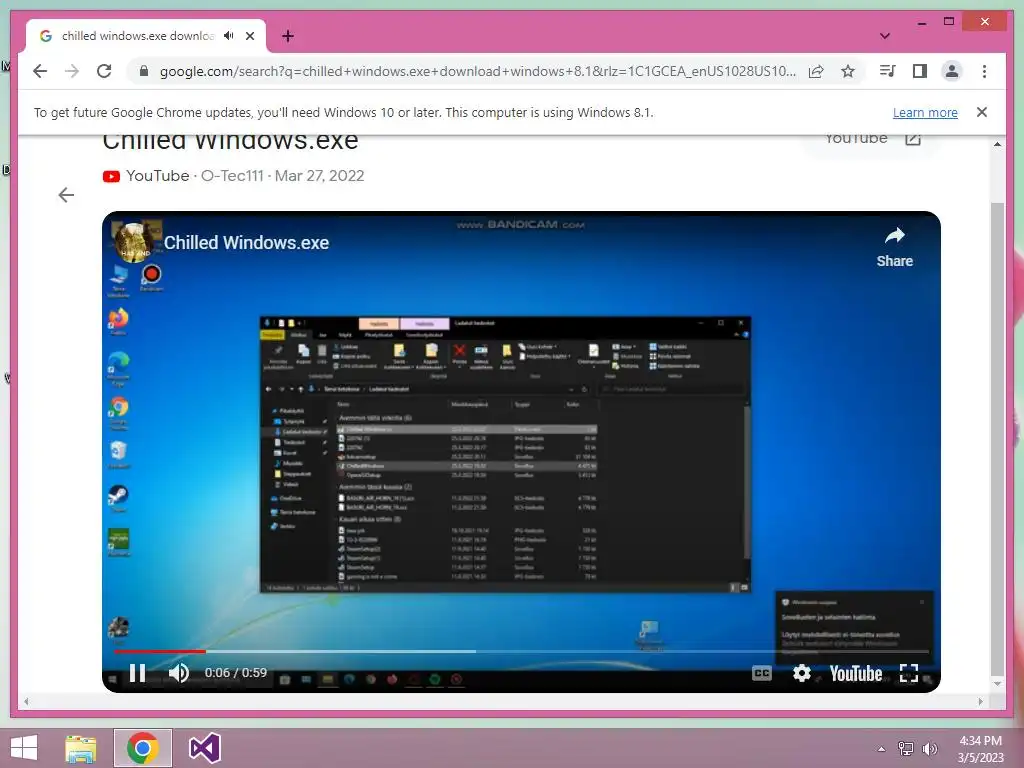Open the Chrome profile avatar menu
The width and height of the screenshot is (1024, 768).
(952, 71)
